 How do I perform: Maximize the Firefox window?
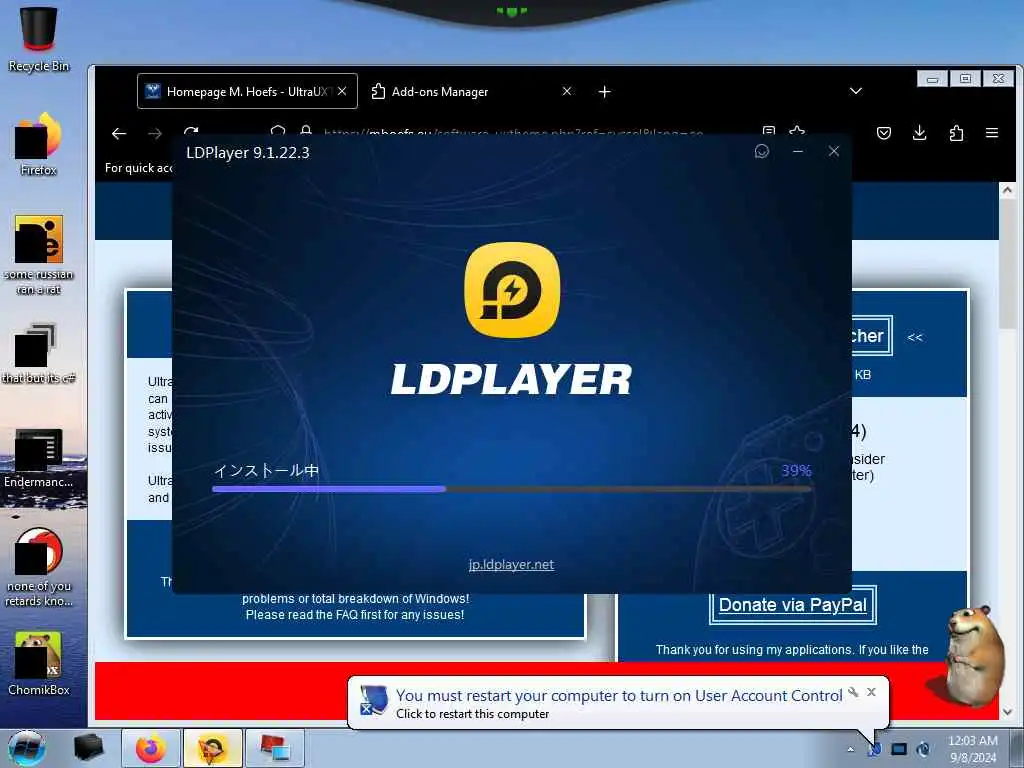click(965, 78)
